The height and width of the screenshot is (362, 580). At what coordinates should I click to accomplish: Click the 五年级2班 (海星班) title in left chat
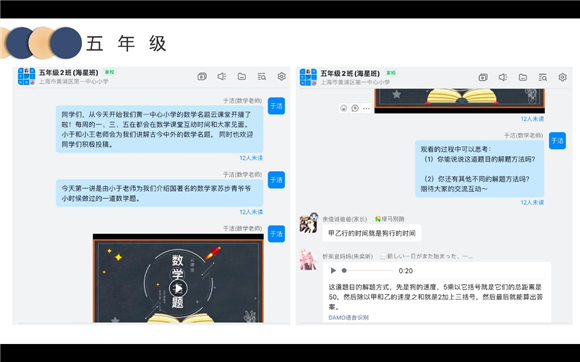tap(69, 72)
